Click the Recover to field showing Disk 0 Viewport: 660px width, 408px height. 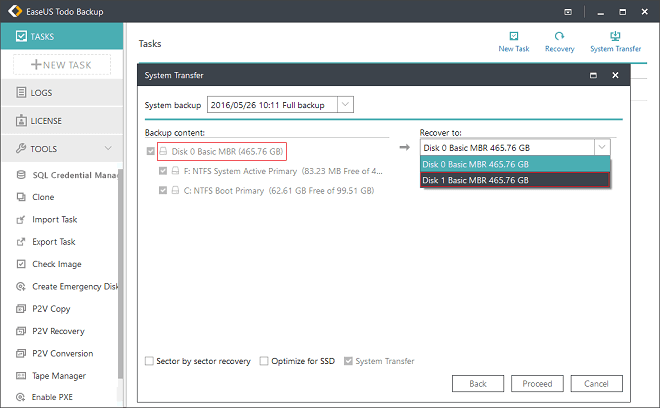coord(507,147)
